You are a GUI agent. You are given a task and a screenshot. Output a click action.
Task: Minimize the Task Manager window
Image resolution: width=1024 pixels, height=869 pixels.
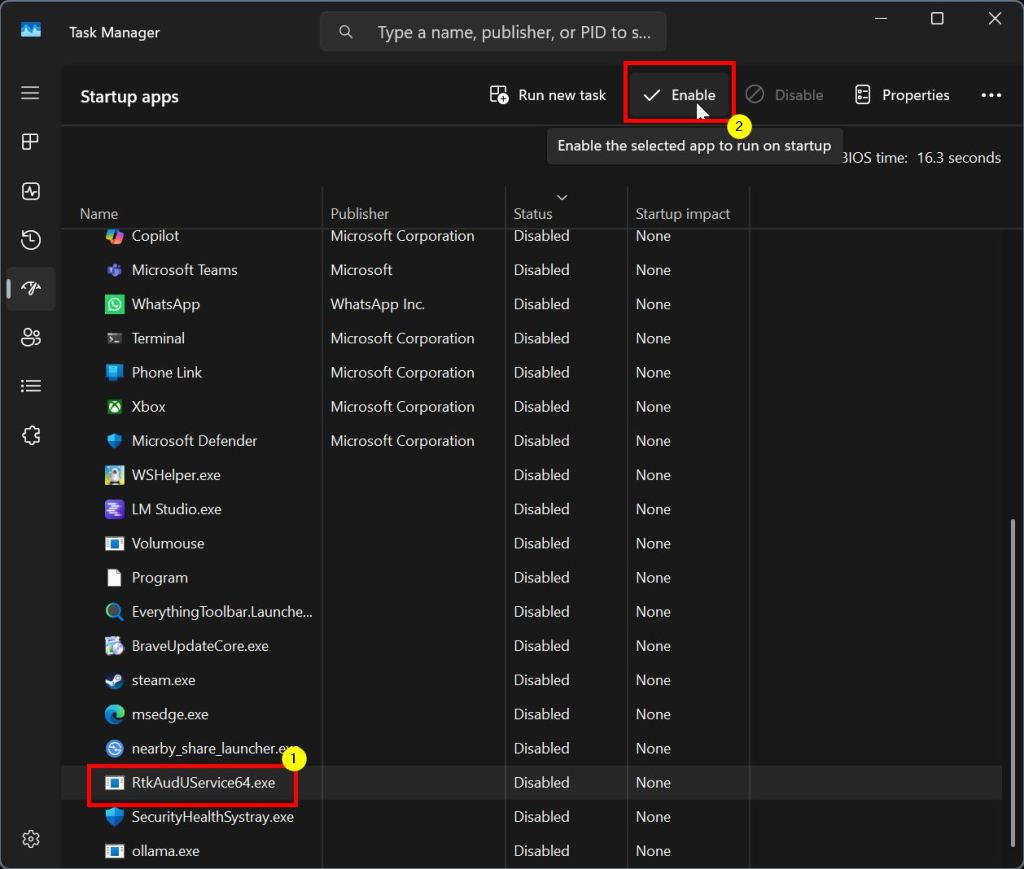(x=881, y=18)
